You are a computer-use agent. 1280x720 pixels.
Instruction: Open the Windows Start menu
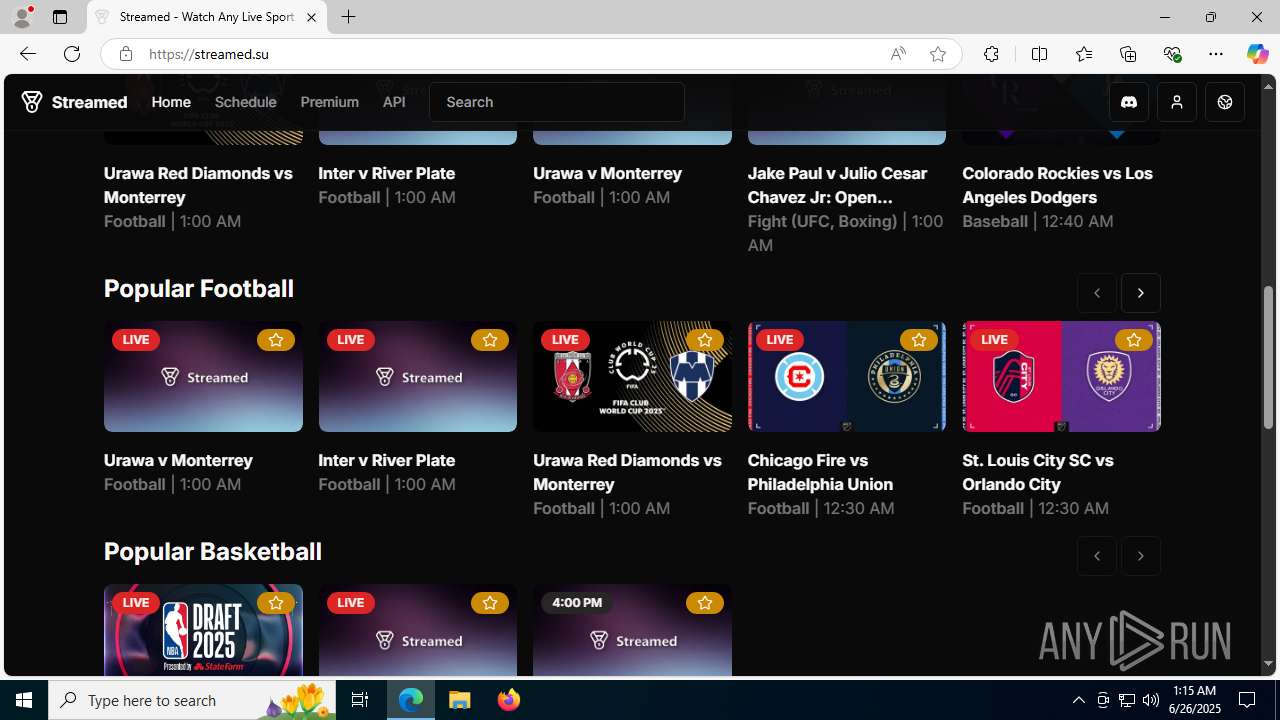coord(24,700)
